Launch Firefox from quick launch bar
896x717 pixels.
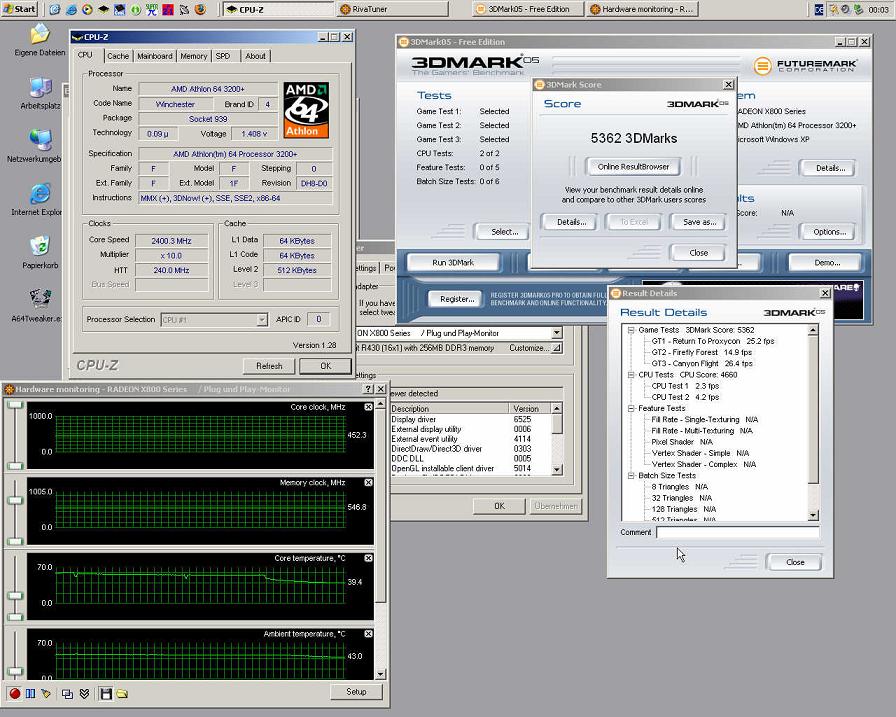[x=200, y=9]
